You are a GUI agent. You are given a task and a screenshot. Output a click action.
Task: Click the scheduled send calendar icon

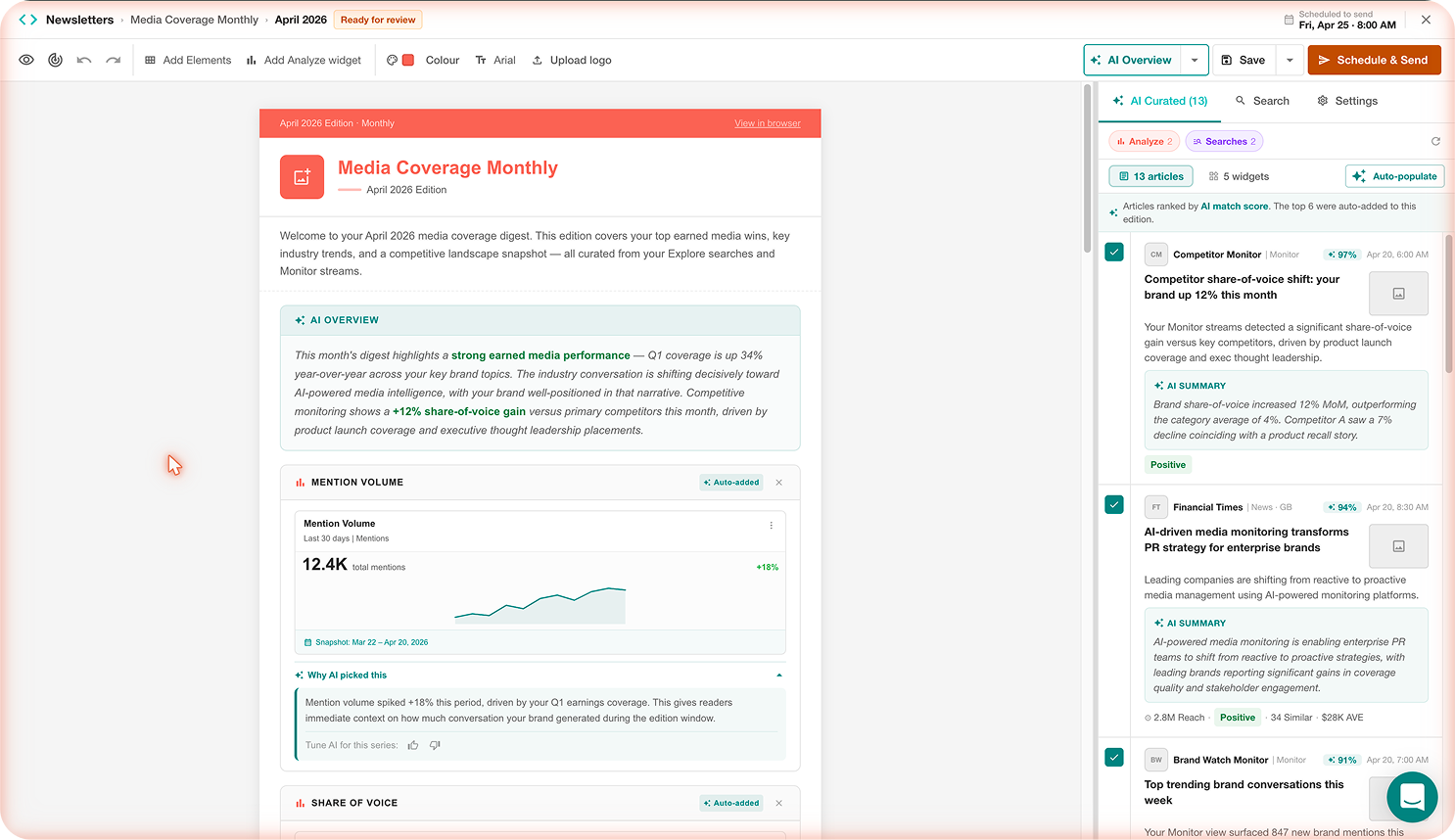tap(1289, 20)
